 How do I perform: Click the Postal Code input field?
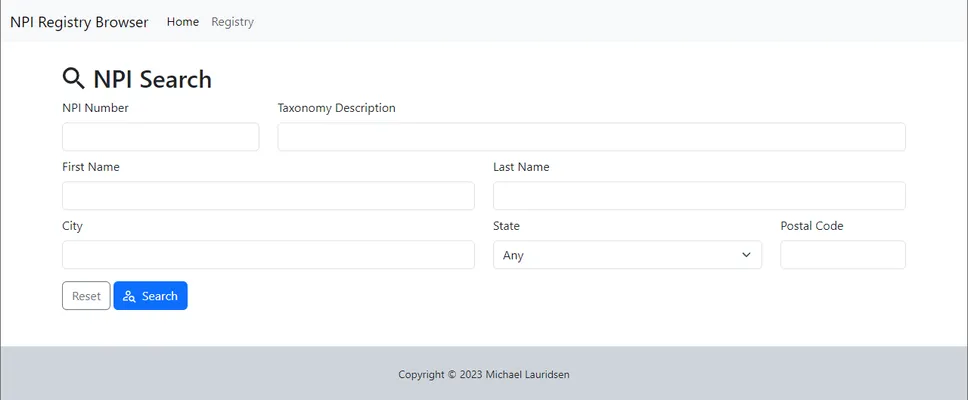tap(842, 255)
